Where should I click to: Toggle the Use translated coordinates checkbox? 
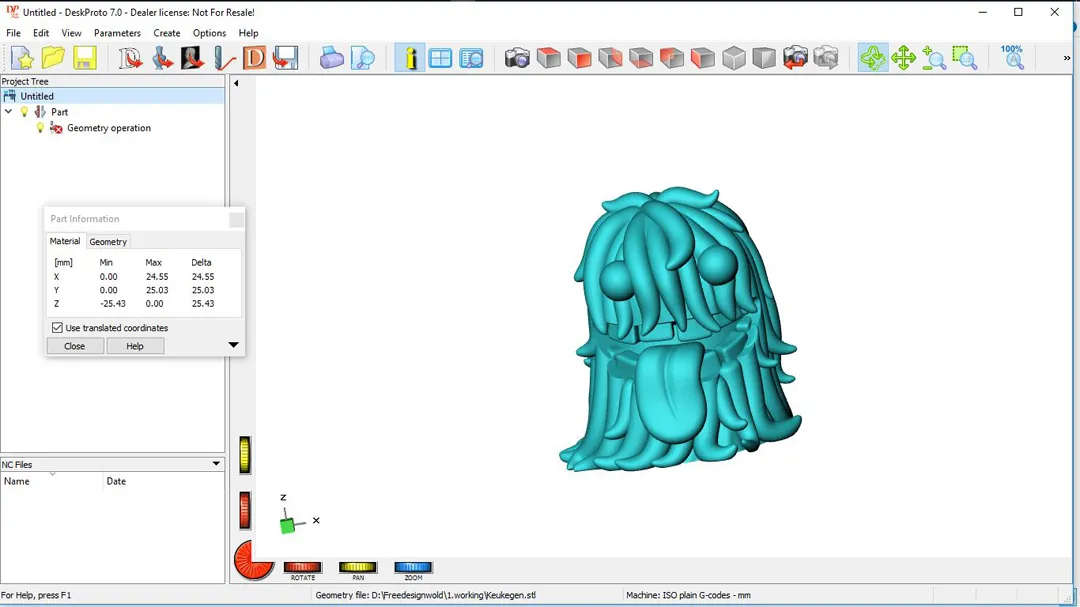57,328
